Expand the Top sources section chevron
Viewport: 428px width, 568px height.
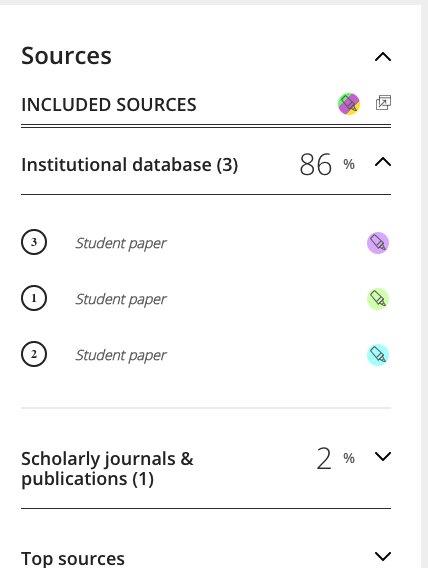(383, 556)
